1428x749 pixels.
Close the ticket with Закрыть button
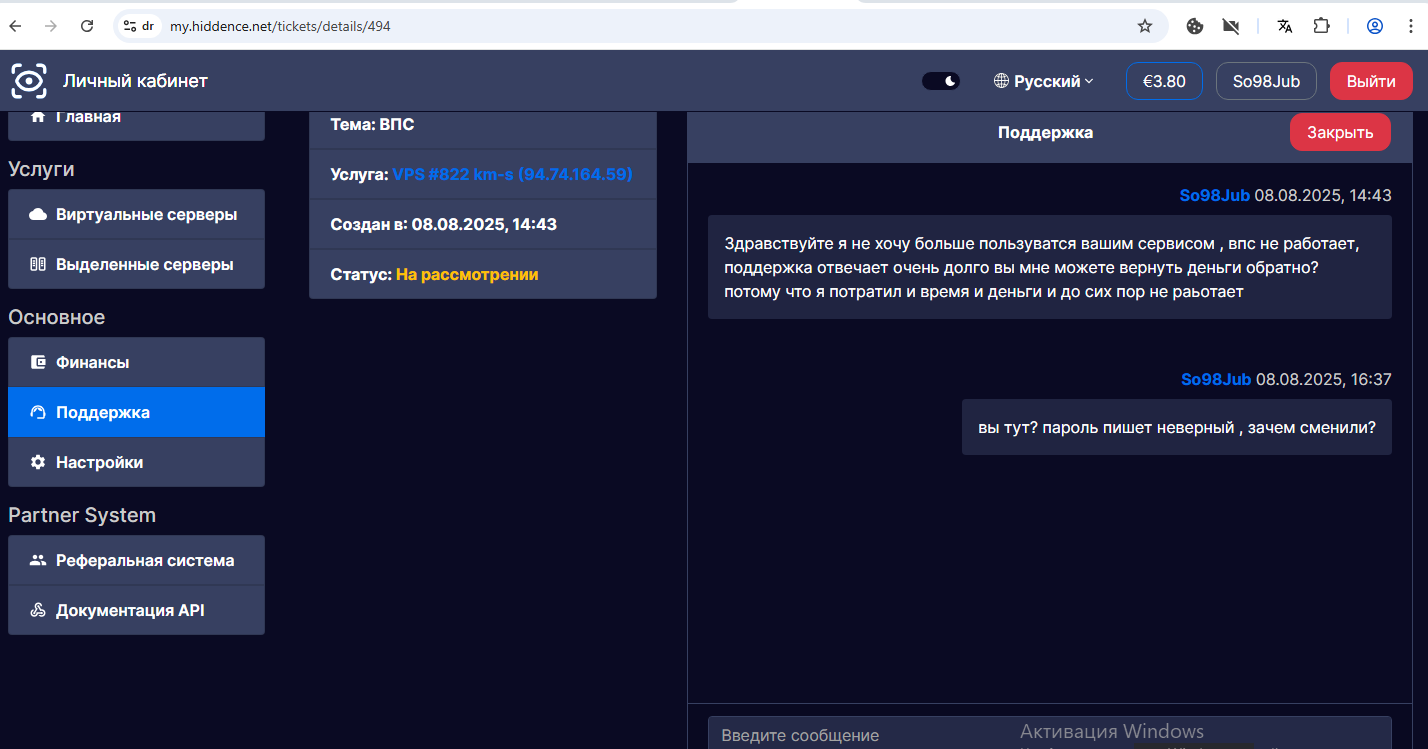click(1339, 133)
